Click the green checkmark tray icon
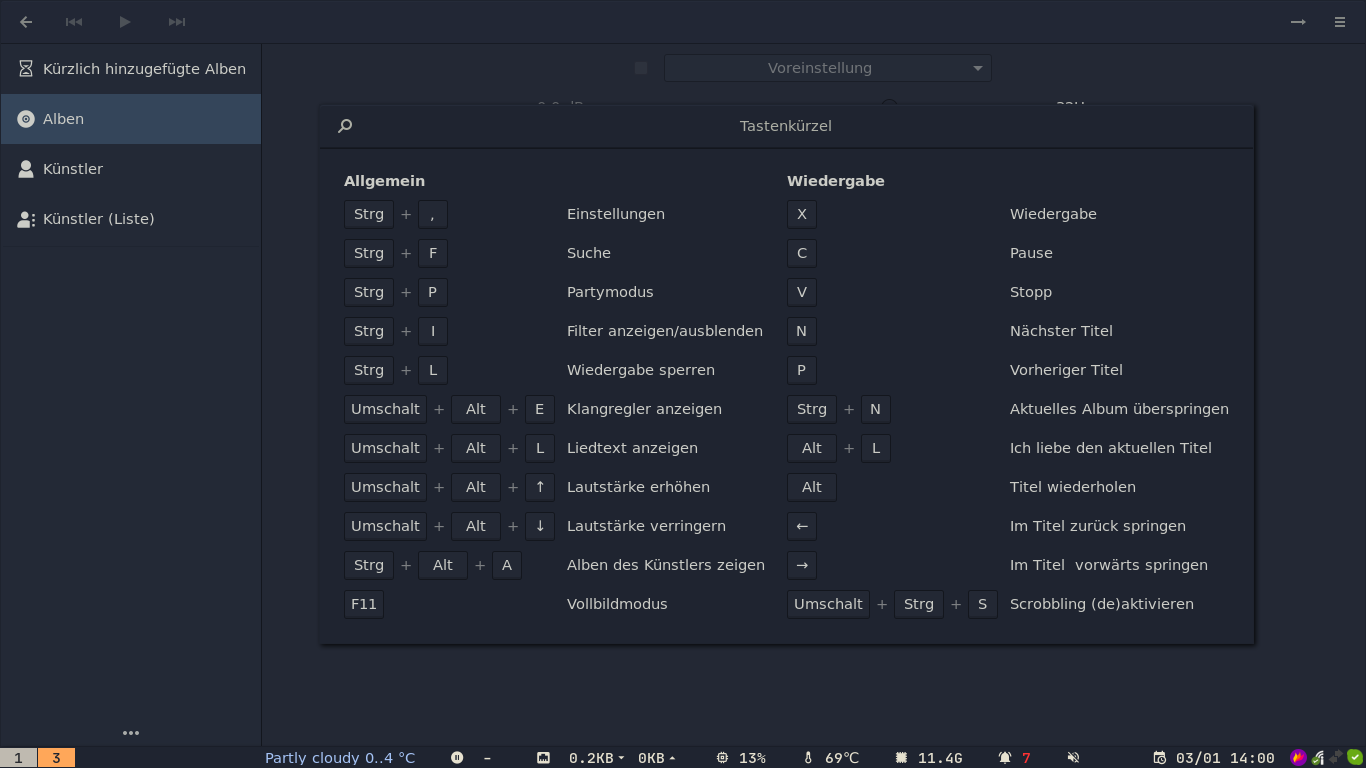The height and width of the screenshot is (768, 1366). tap(1354, 757)
